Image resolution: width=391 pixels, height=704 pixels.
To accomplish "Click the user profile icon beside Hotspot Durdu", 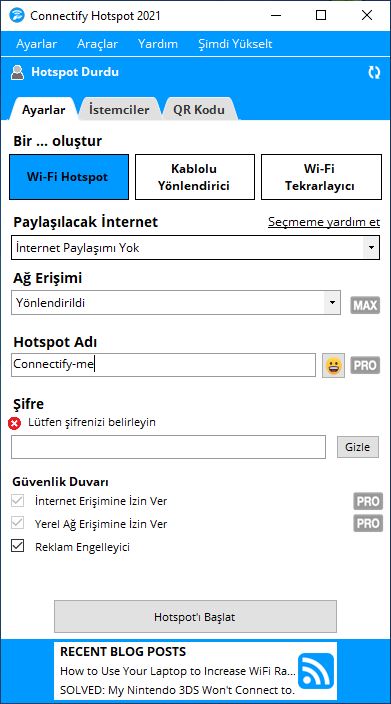I will tap(18, 73).
